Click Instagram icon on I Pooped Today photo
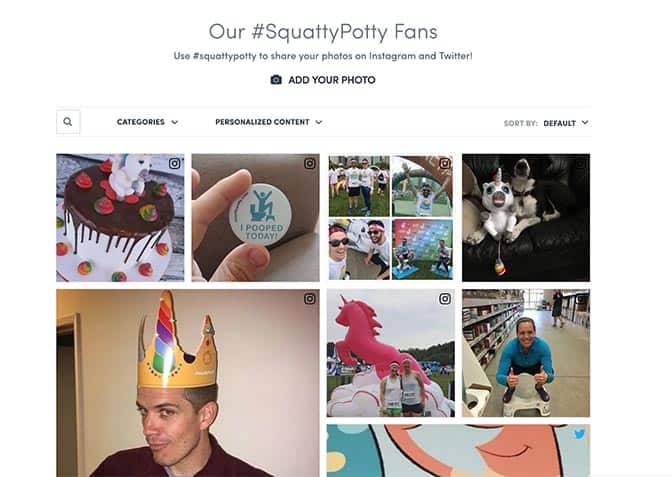The width and height of the screenshot is (672, 477). [x=309, y=164]
